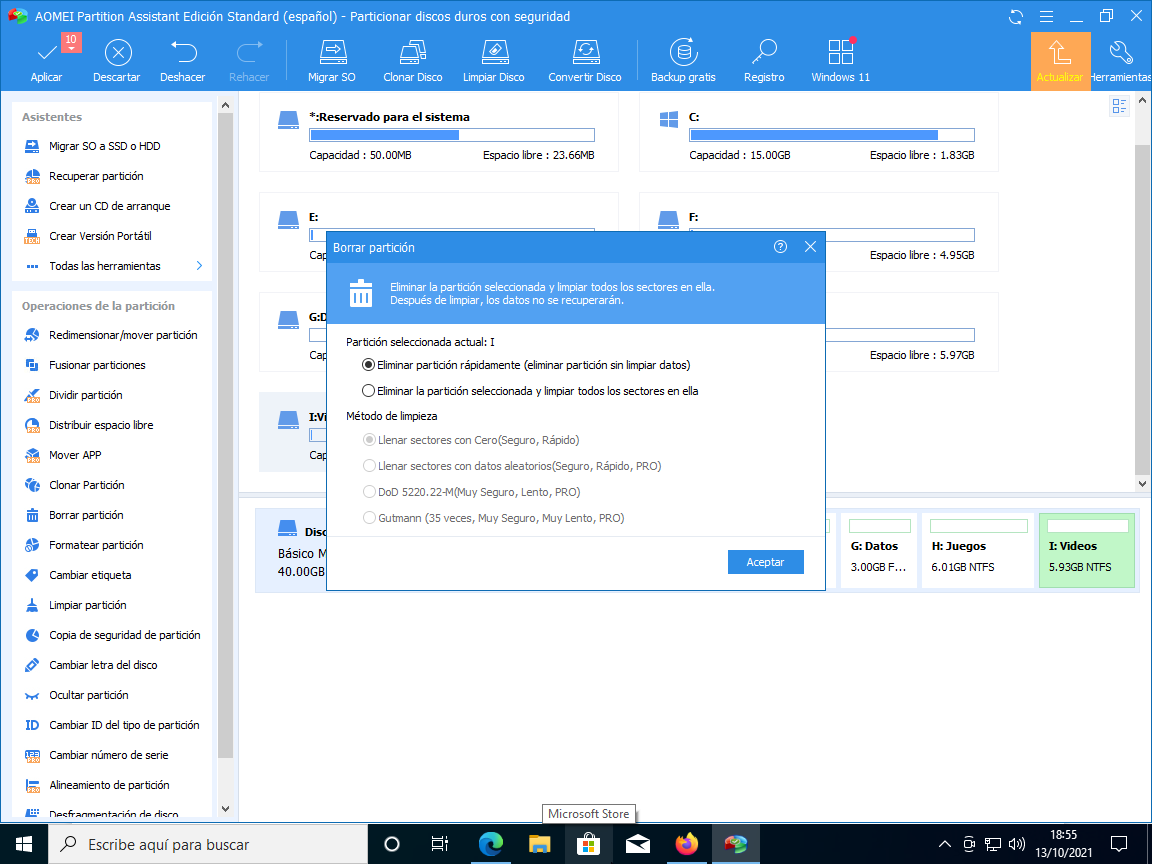1152x864 pixels.
Task: Open Recuperar partición wizard
Action: click(x=96, y=176)
